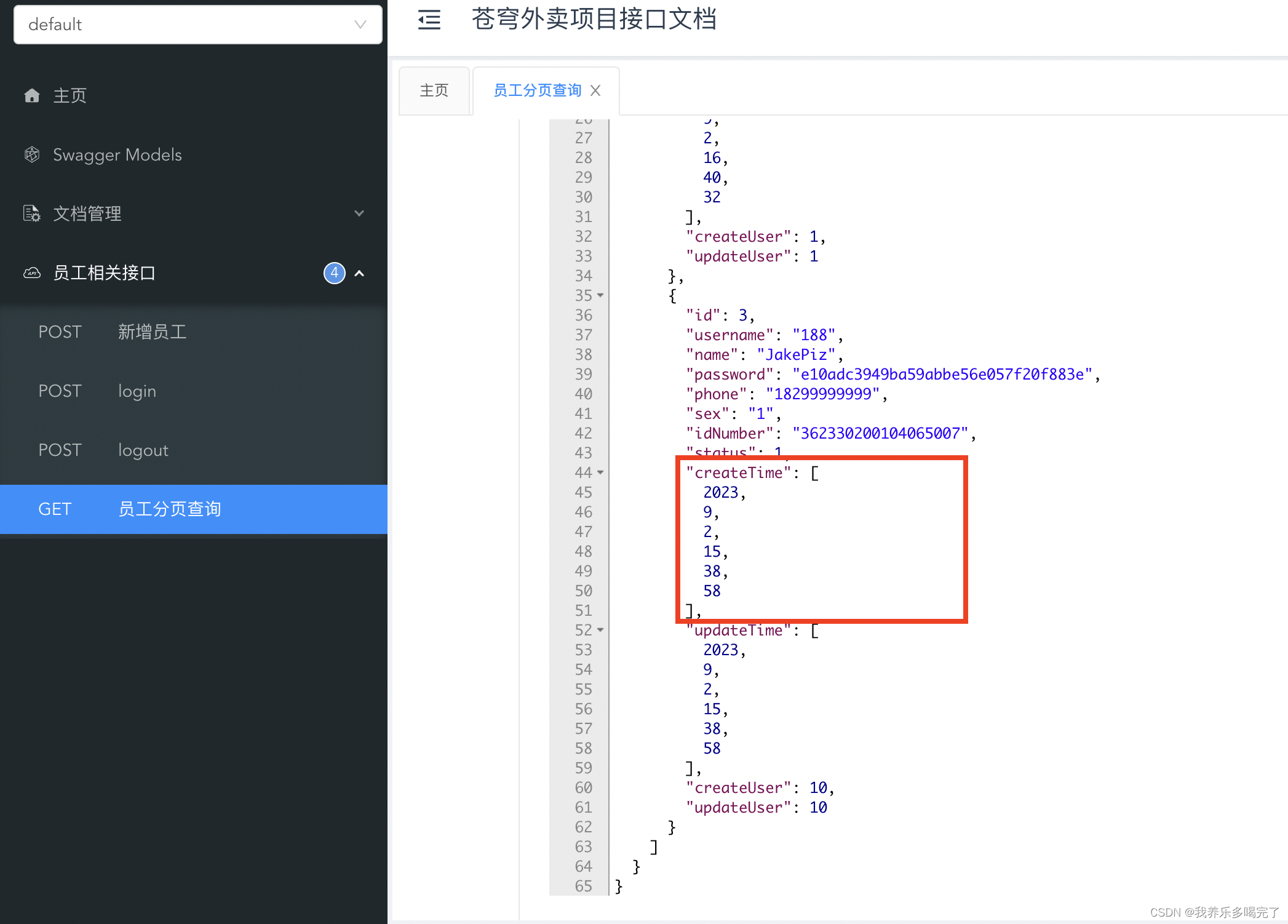Collapse the 员工相关接口 group arrow
Viewport: 1288px width, 924px height.
(359, 273)
